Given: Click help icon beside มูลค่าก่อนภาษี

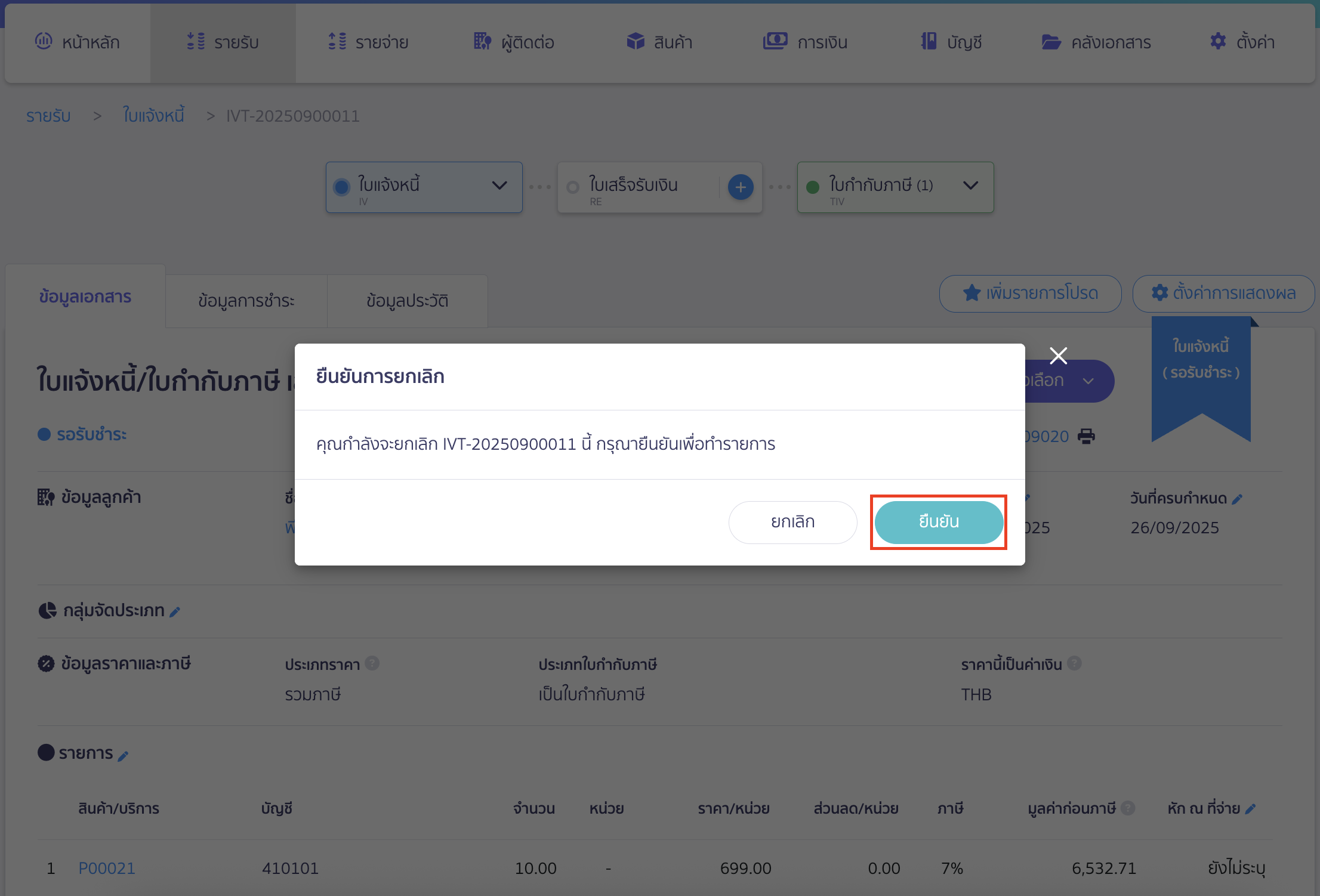Looking at the screenshot, I should 1127,808.
